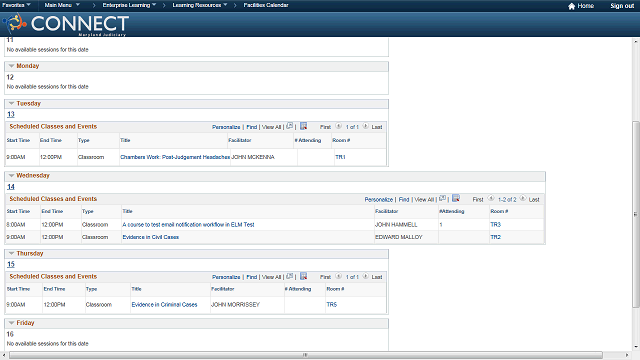Screen dimensions: 640x360
Task: Collapse the Wednesday section
Action: (11, 176)
